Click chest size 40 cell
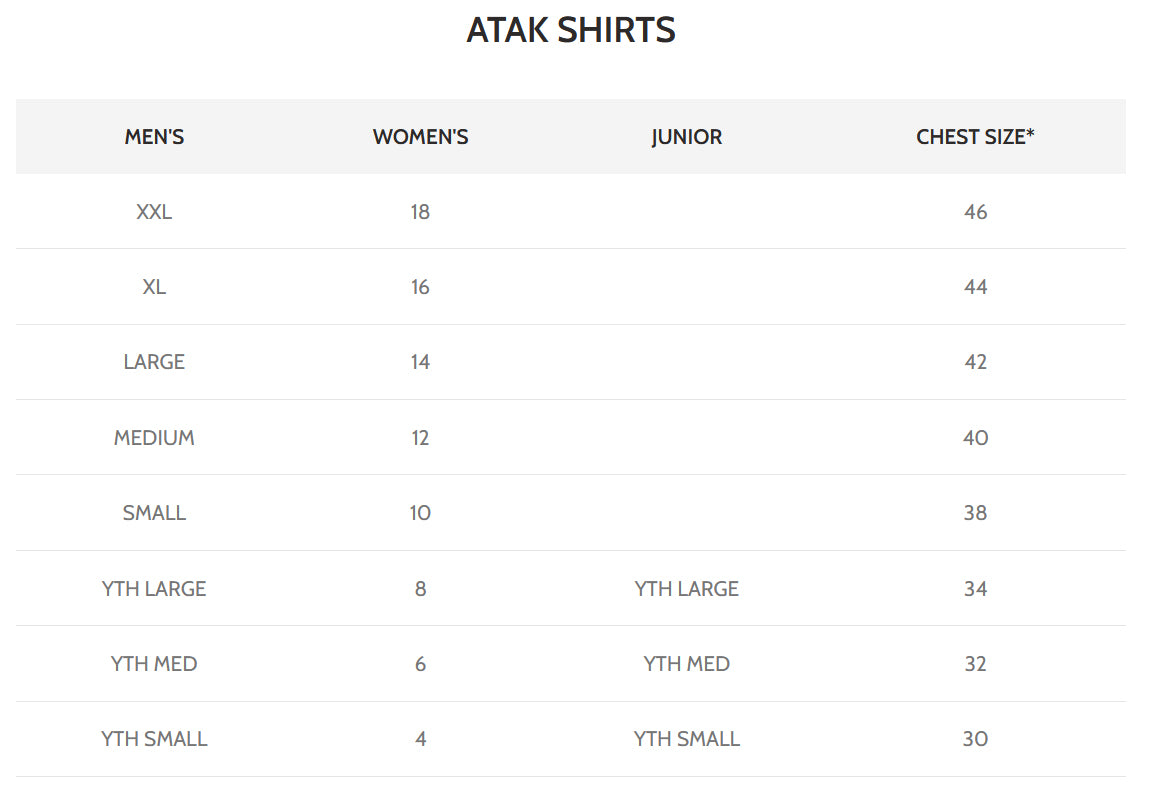1162x812 pixels. 975,438
